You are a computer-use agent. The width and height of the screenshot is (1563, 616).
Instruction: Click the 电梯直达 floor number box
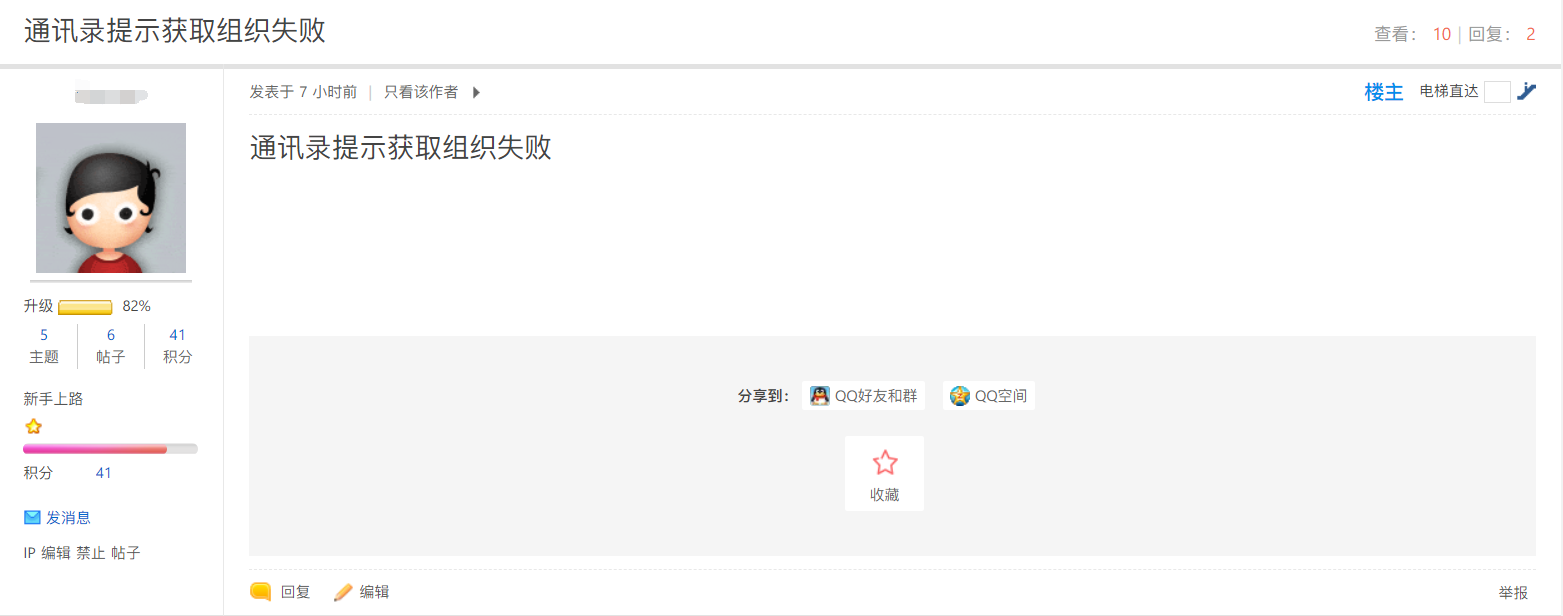click(1497, 92)
